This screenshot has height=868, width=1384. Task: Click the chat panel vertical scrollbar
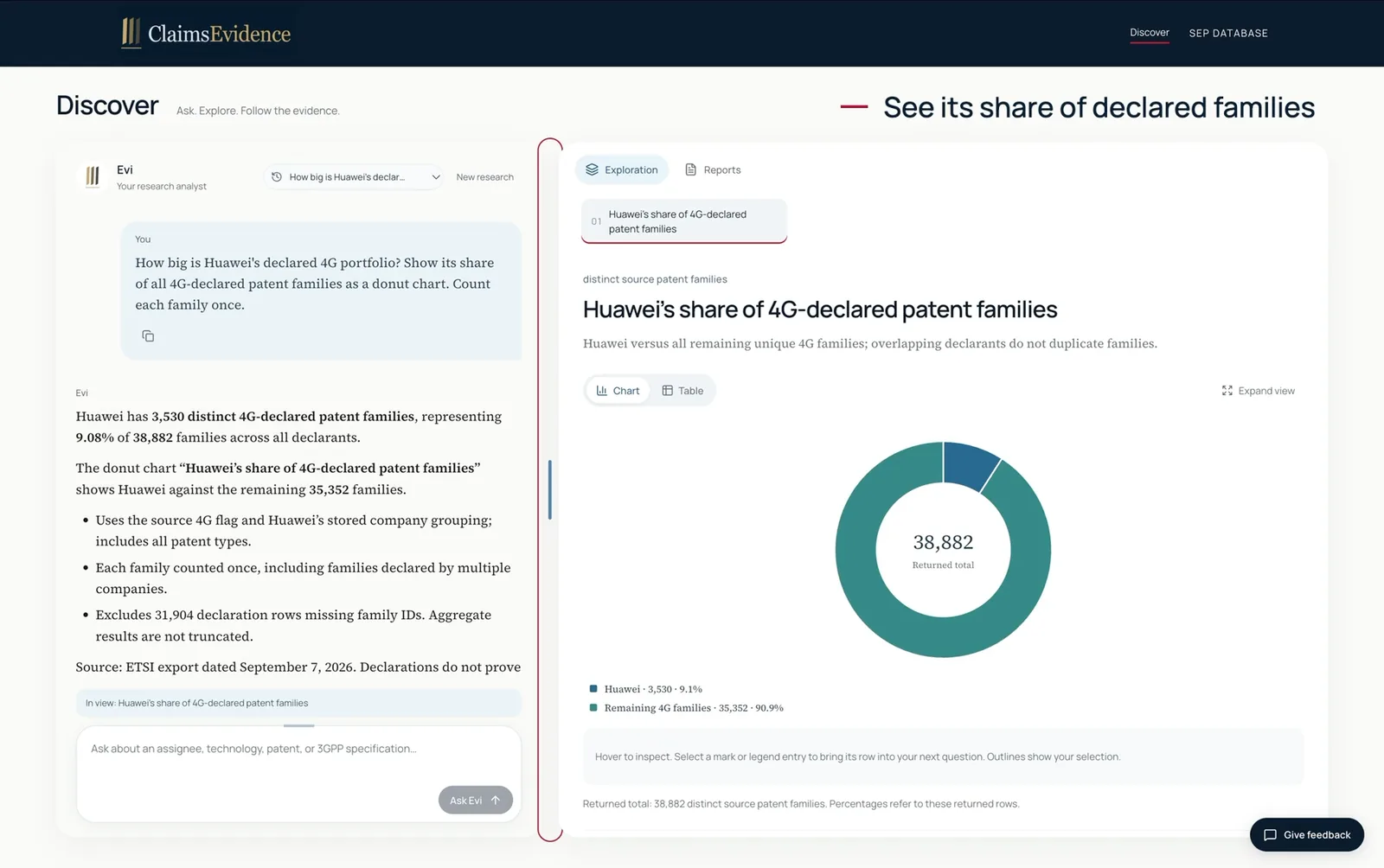click(549, 489)
